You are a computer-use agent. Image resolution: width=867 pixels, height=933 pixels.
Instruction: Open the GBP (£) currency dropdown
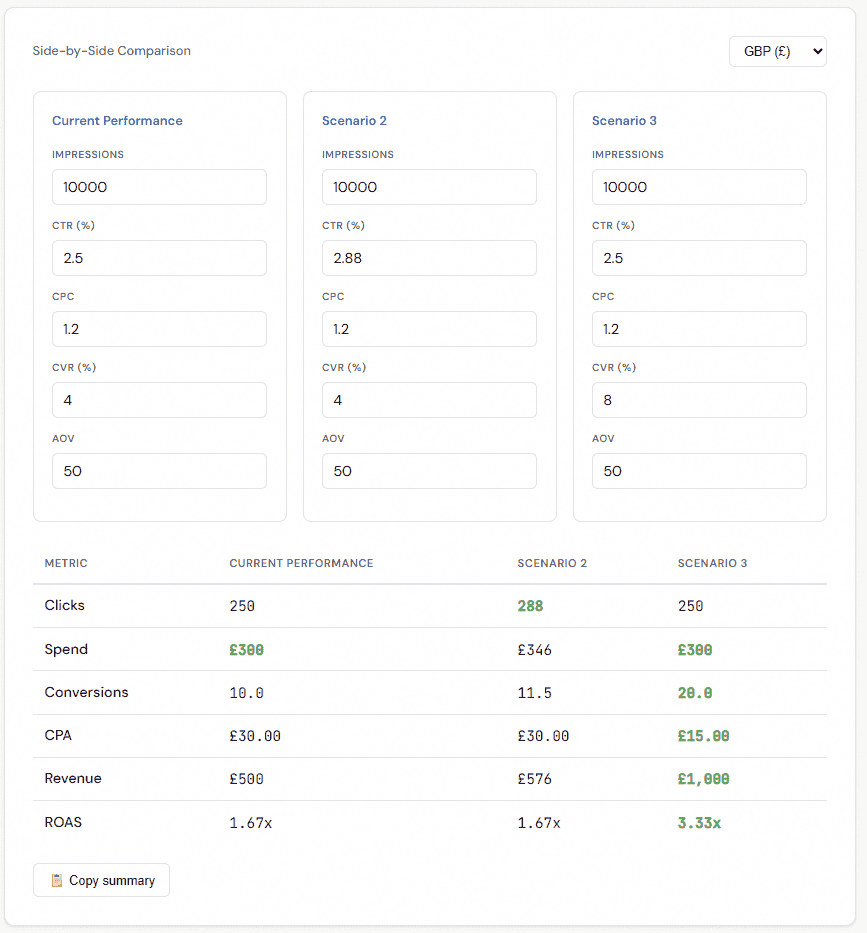click(777, 51)
